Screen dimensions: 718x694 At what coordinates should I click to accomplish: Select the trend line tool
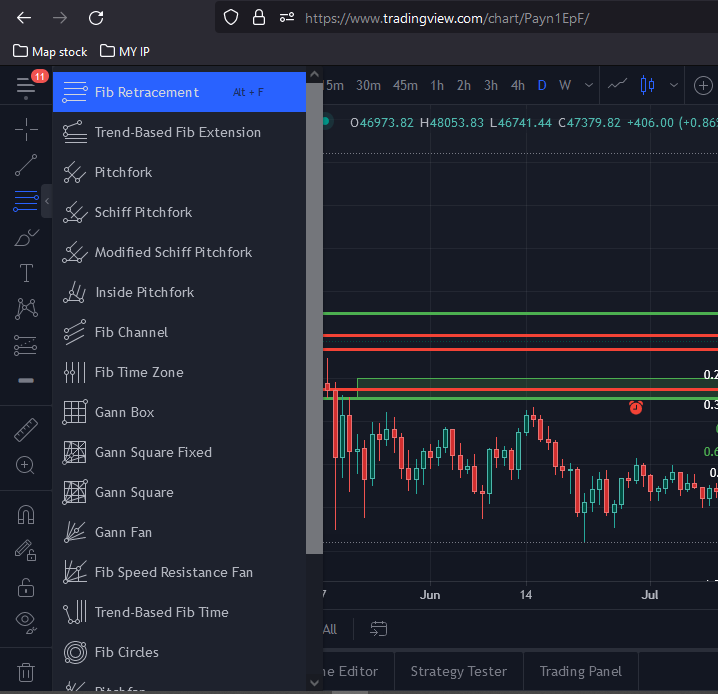[26, 165]
